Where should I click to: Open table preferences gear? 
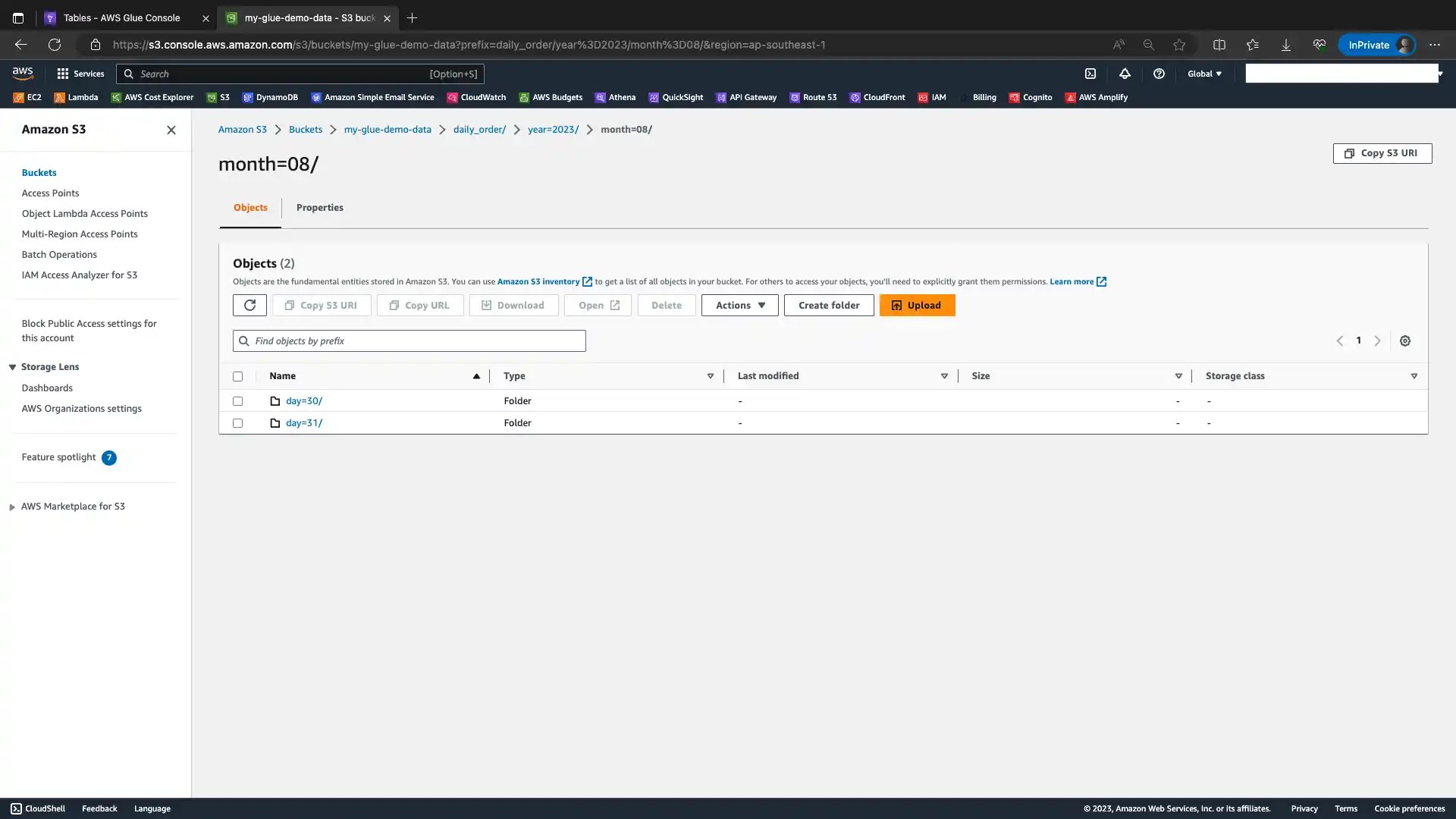1405,340
